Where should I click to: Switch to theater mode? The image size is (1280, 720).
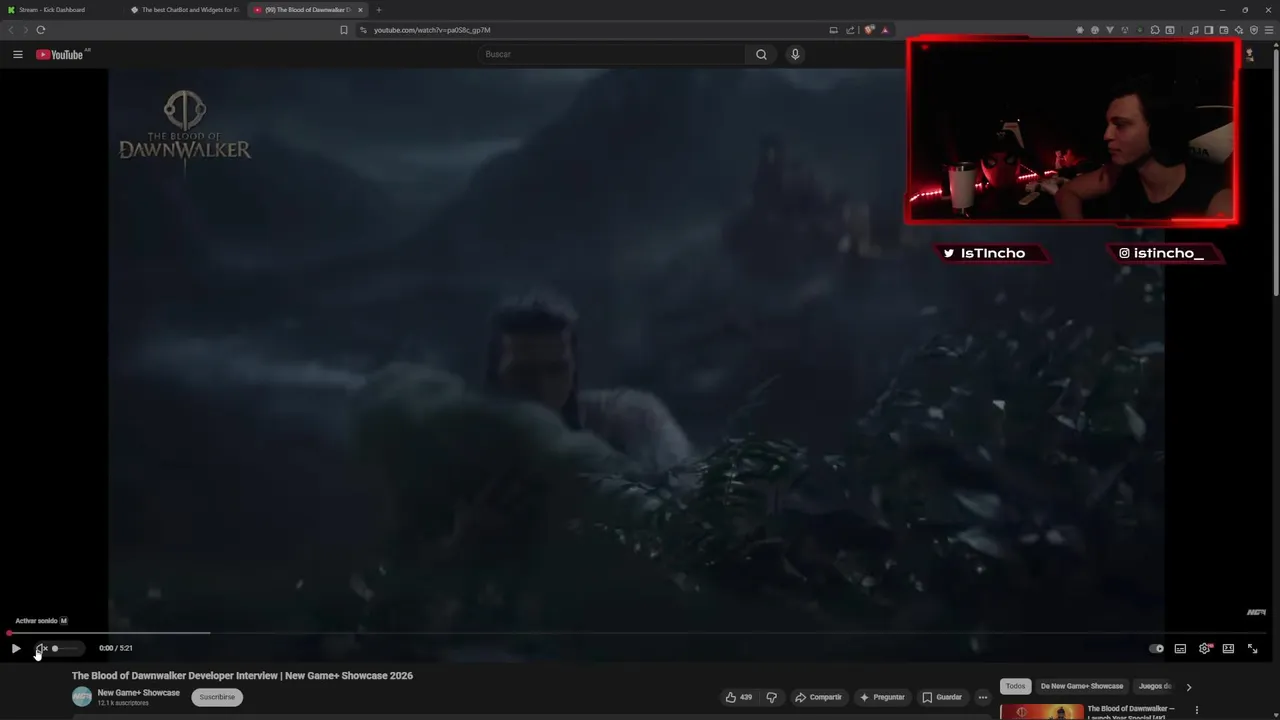[x=1228, y=649]
